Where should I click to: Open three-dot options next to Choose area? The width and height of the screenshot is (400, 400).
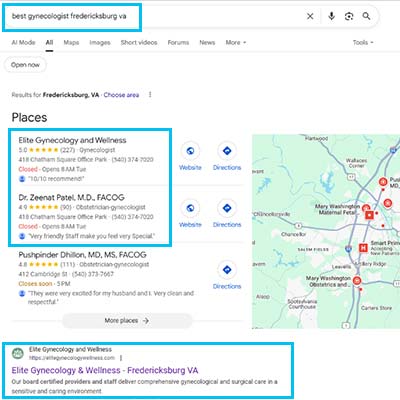click(150, 95)
